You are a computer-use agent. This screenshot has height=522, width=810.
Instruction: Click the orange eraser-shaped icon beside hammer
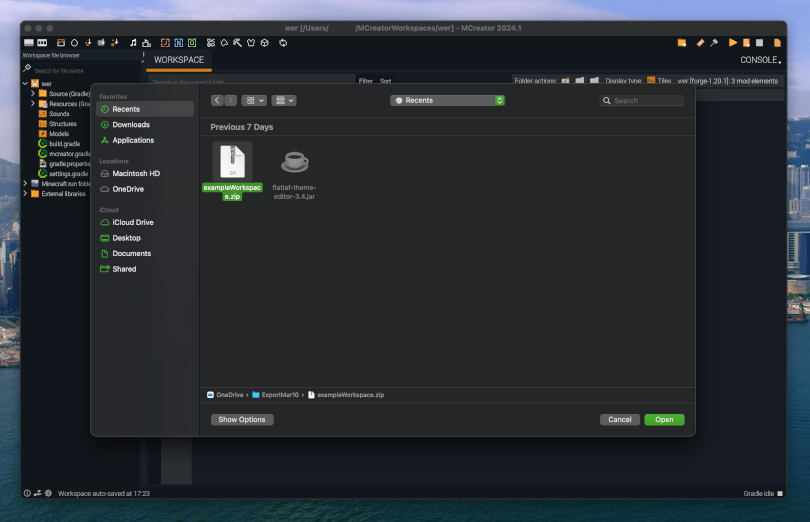coord(700,43)
